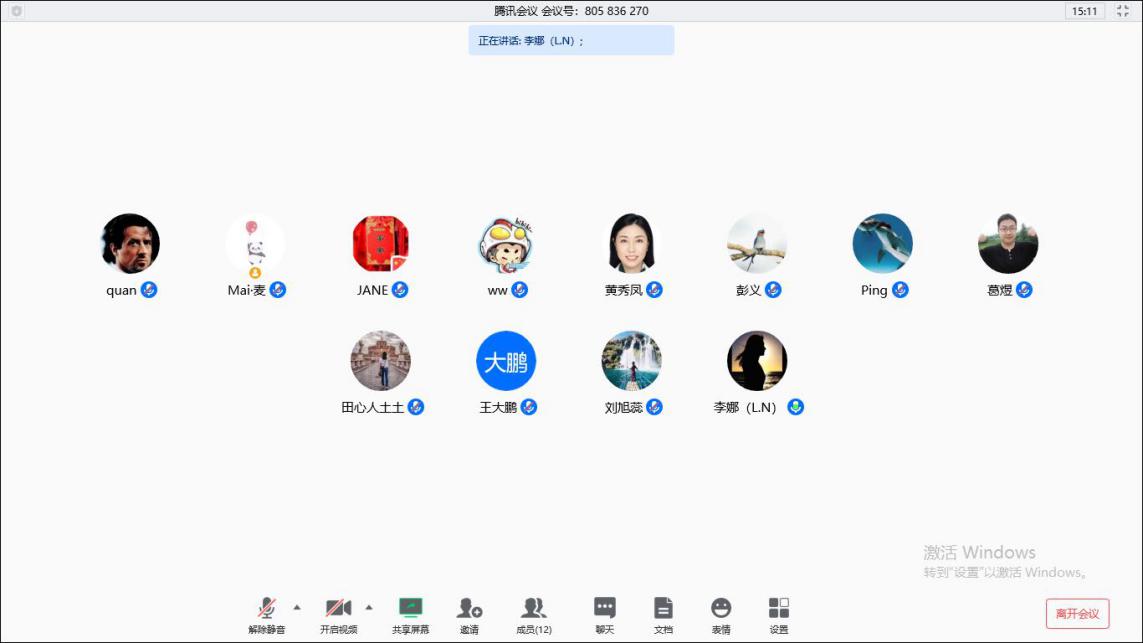Select 黄秀凤's profile avatar

point(632,243)
